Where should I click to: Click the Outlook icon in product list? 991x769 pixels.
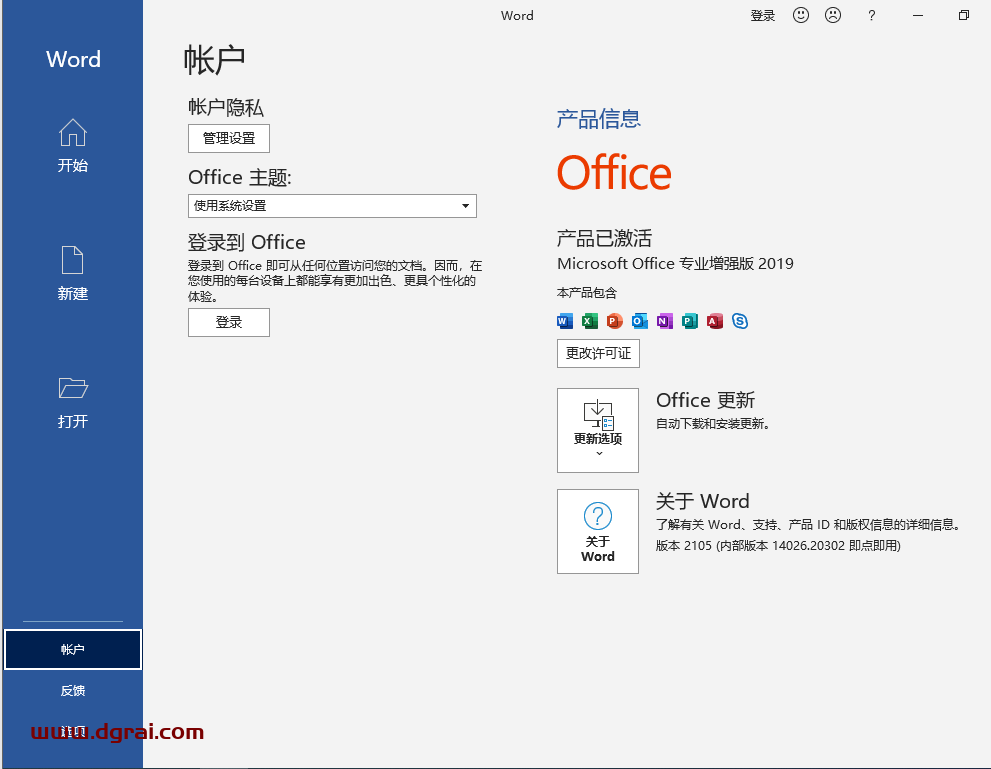640,321
